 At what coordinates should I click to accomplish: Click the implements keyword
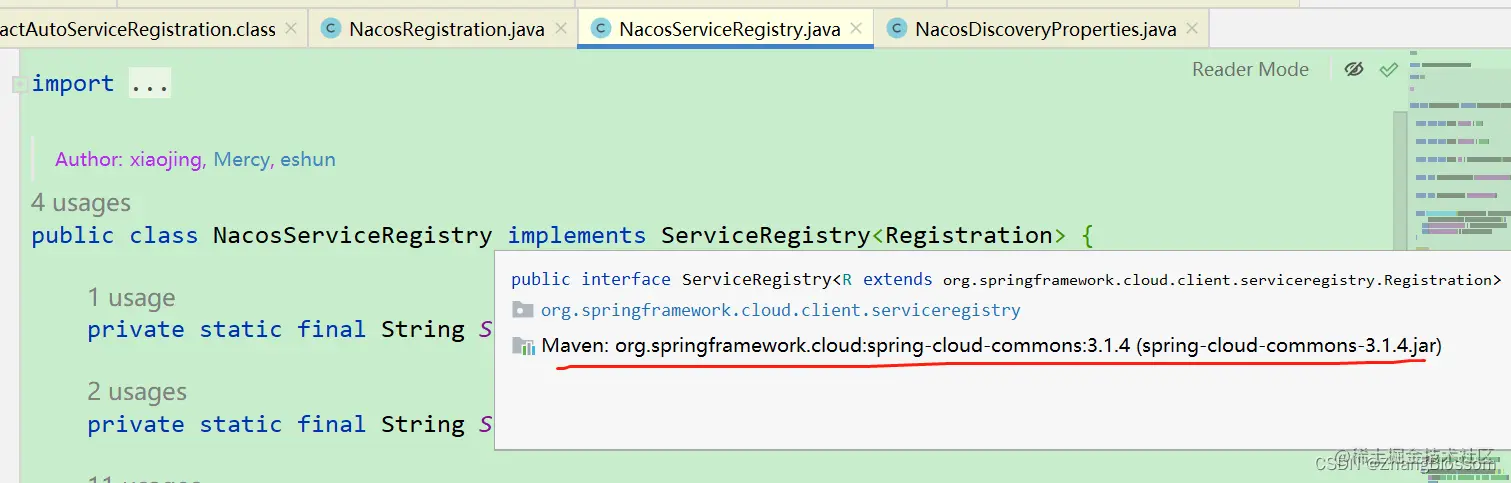coord(577,236)
